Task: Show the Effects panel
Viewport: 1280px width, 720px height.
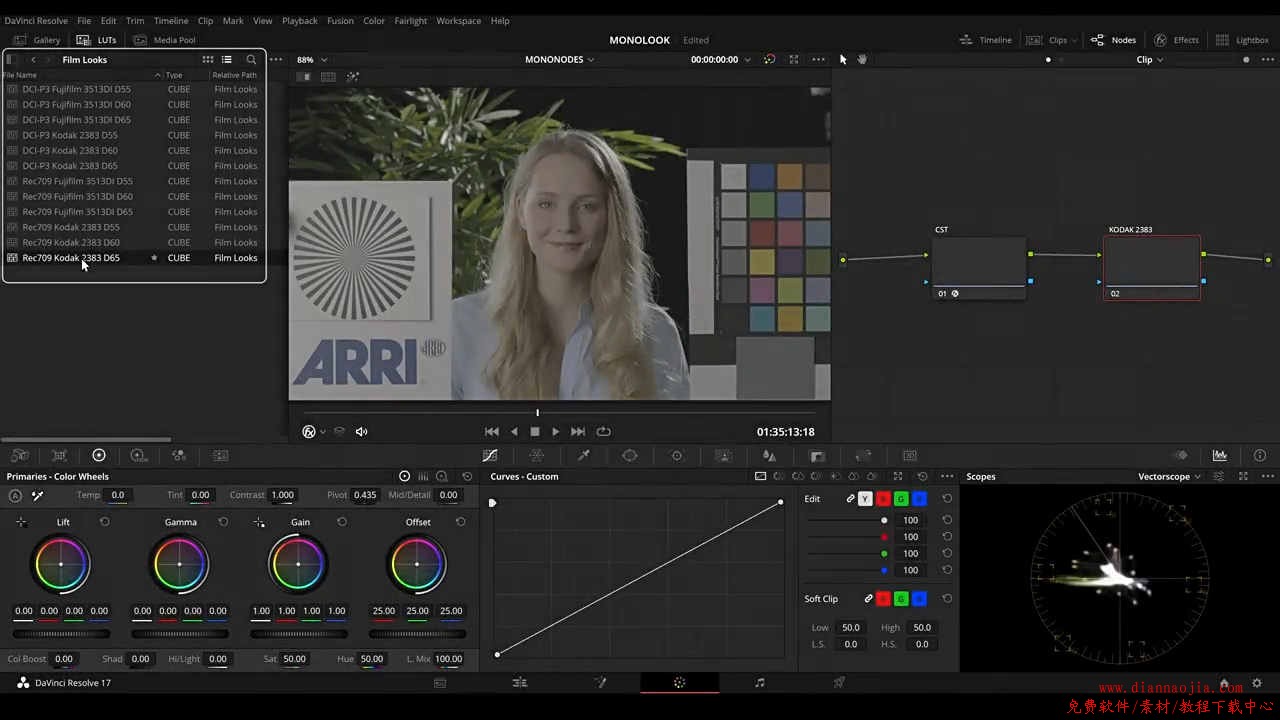Action: 1176,40
